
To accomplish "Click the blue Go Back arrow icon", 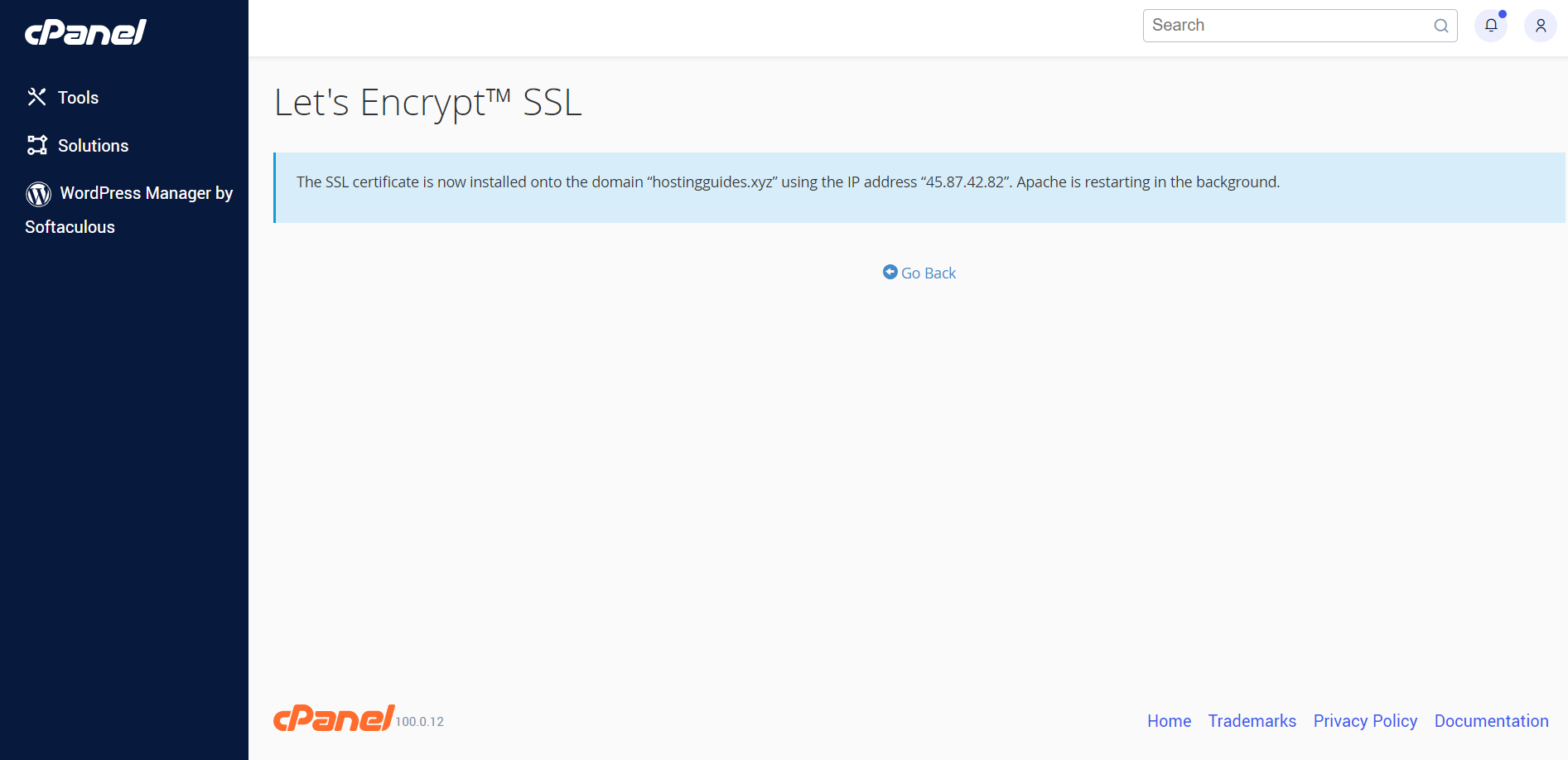I will [890, 272].
